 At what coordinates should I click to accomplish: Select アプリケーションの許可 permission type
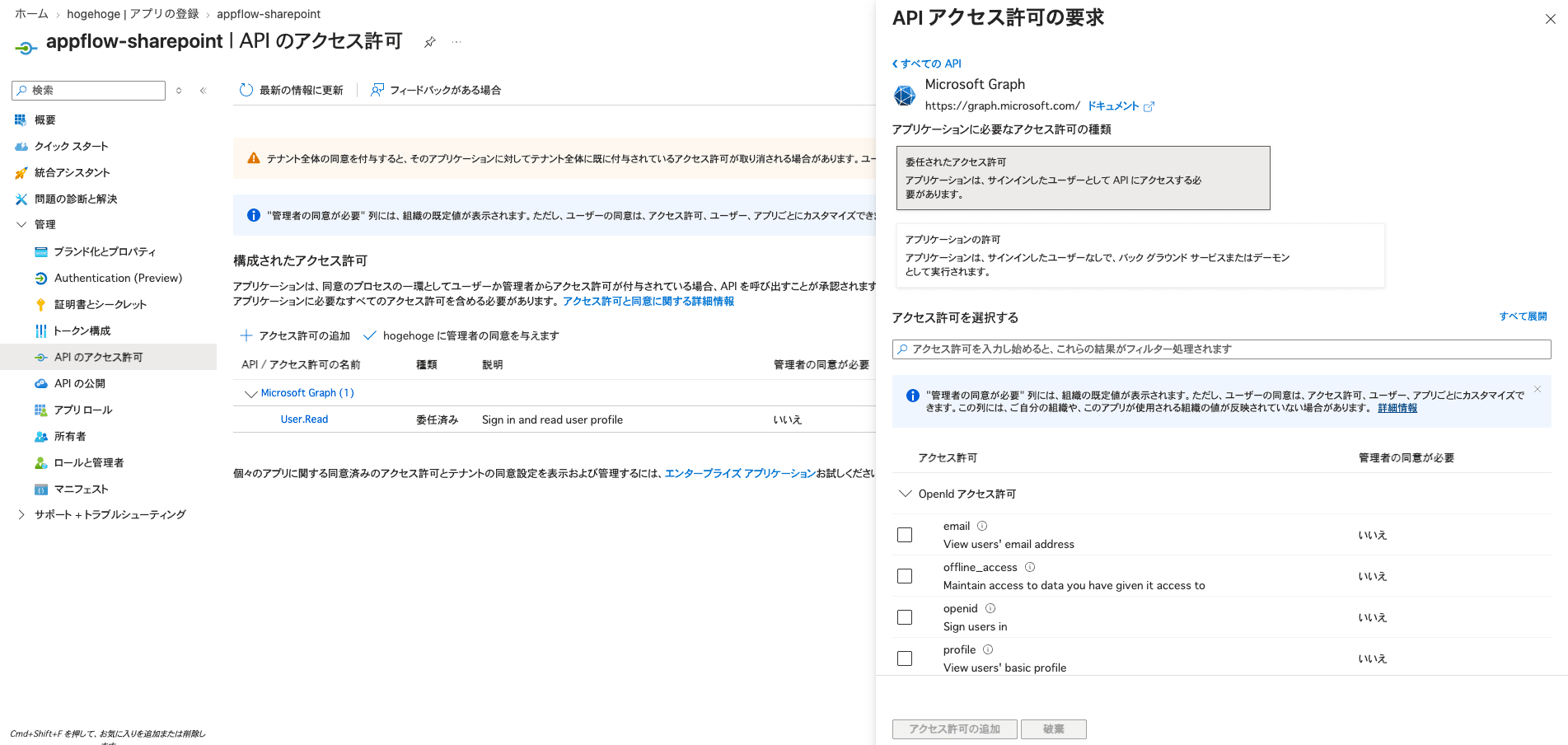coord(1140,255)
